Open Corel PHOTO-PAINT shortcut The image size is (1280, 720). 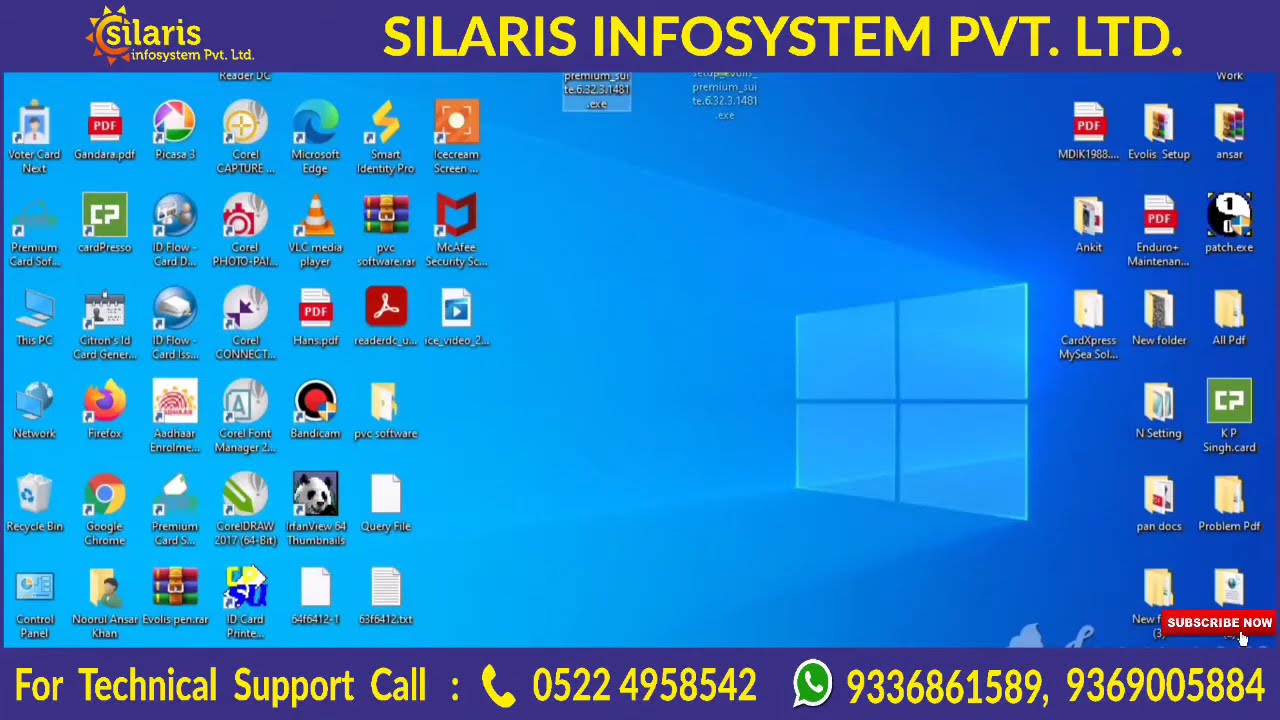[x=245, y=230]
